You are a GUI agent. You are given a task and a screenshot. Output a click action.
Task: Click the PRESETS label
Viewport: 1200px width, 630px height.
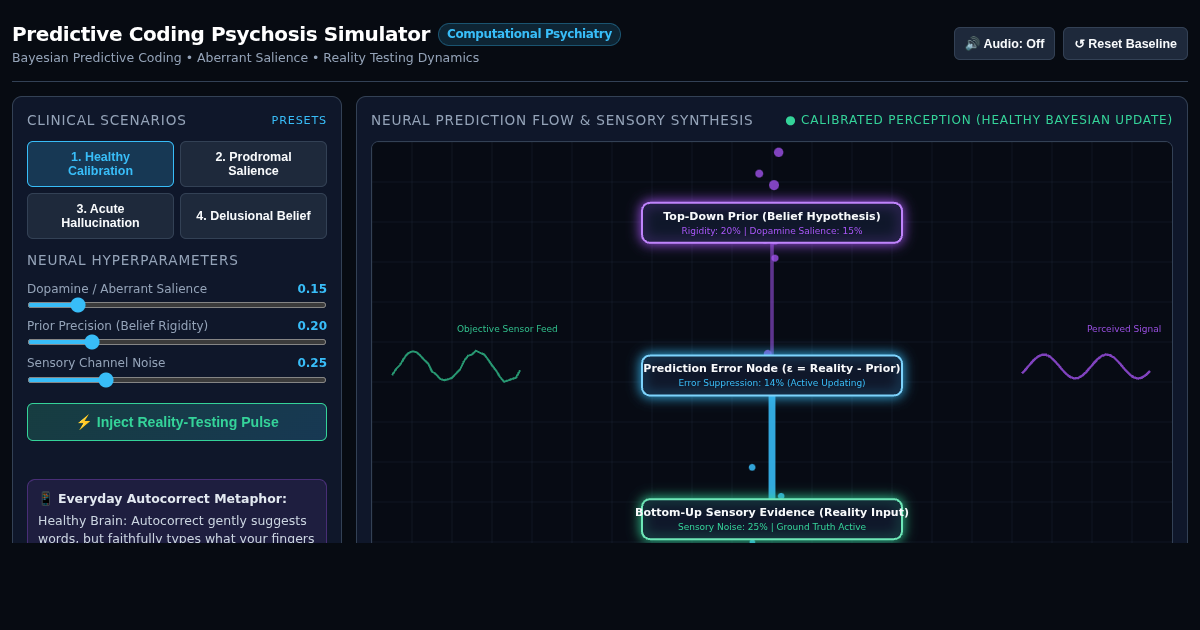tap(299, 120)
